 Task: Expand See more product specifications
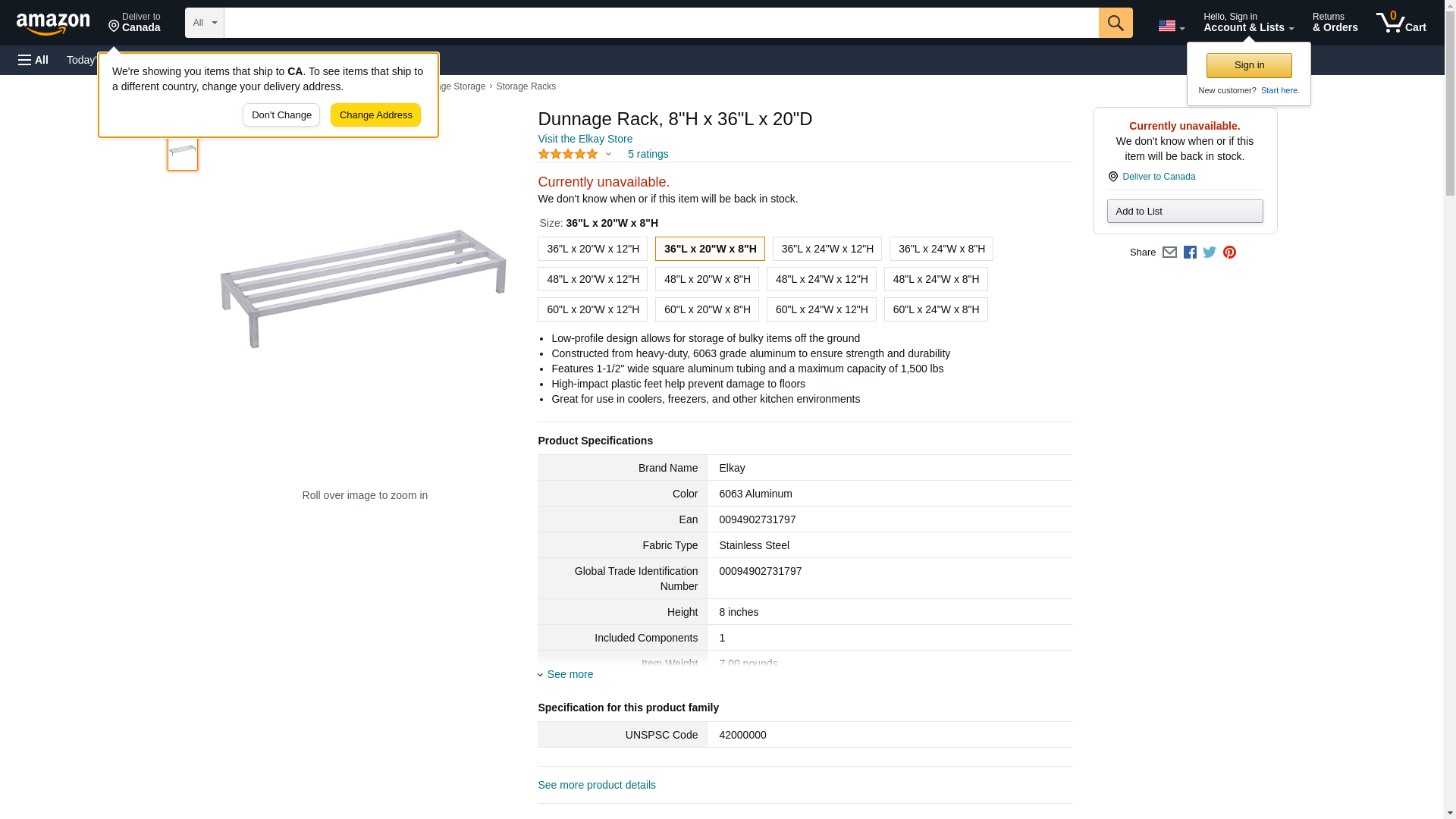pos(570,674)
